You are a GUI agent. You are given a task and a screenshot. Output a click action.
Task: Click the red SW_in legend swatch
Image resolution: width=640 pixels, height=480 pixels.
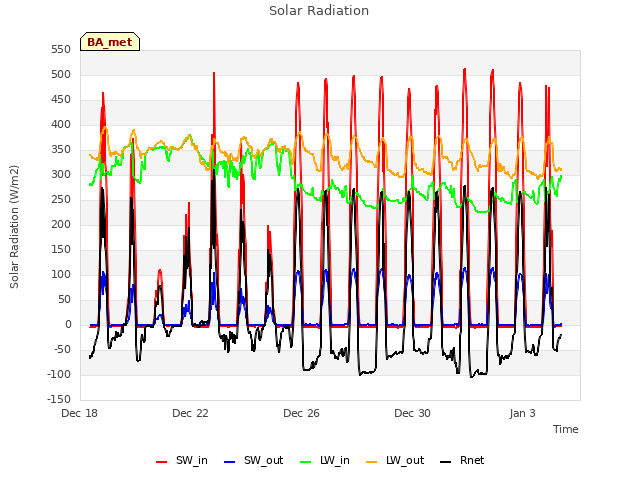click(162, 462)
